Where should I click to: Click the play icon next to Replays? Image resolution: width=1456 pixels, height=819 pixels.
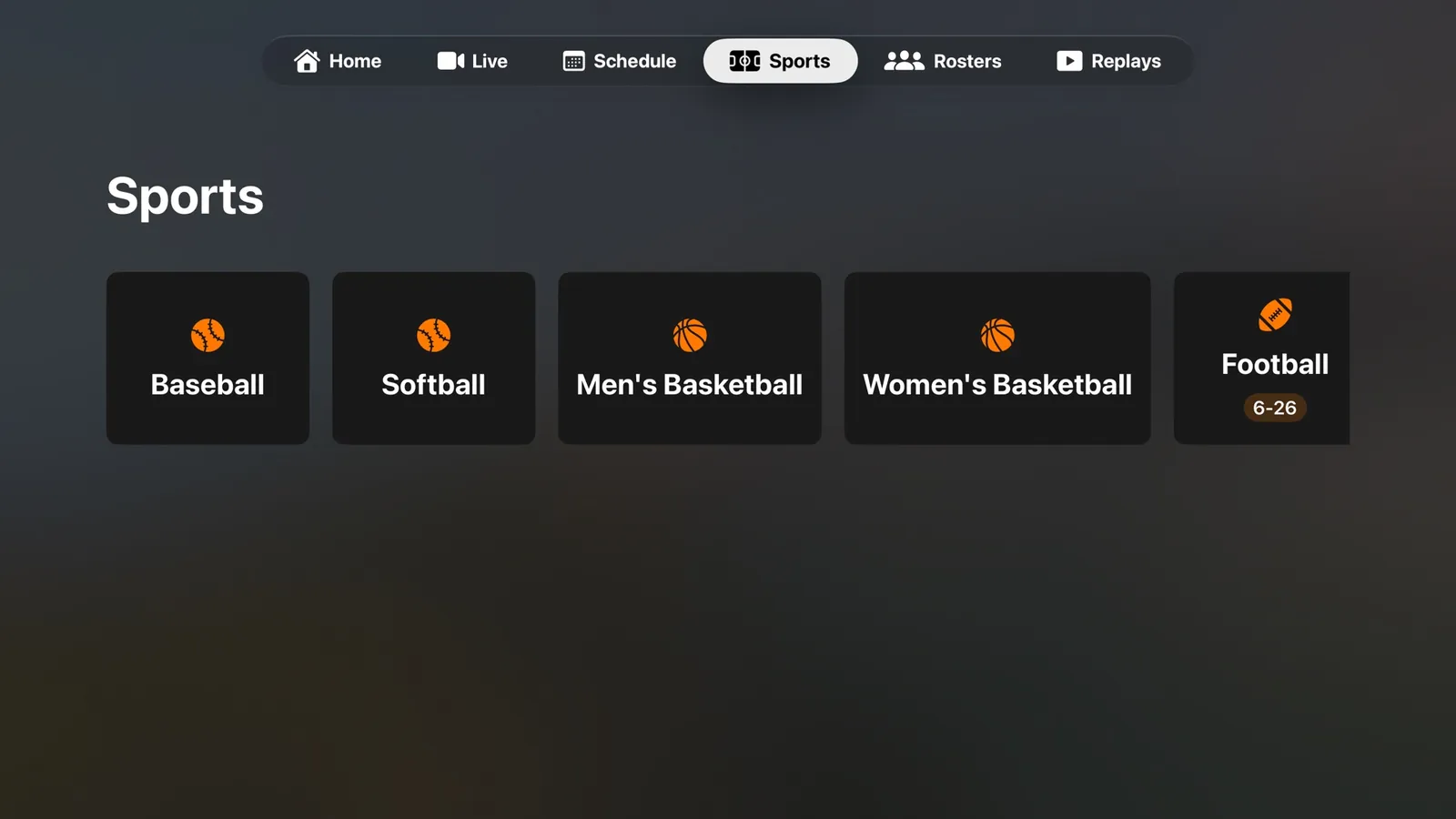point(1069,61)
